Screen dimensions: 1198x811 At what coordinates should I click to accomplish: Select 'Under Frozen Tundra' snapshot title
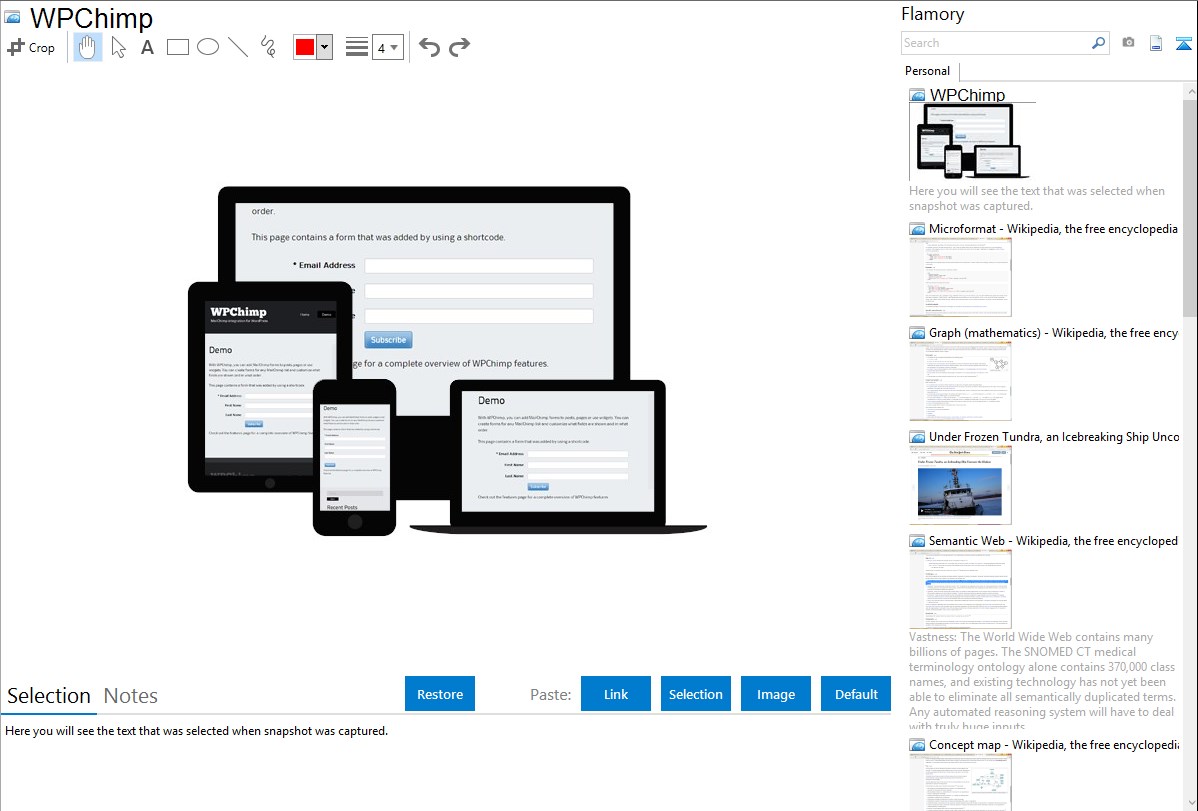1054,436
